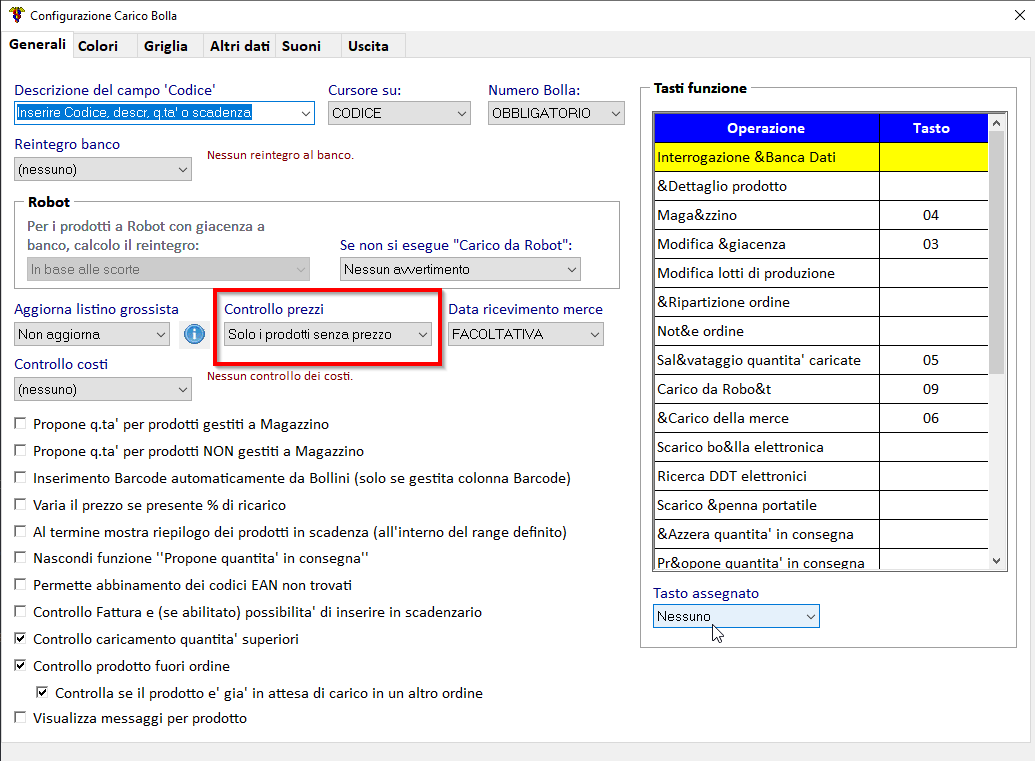Select the &Carico della merce row
The height and width of the screenshot is (761, 1035).
tap(821, 418)
